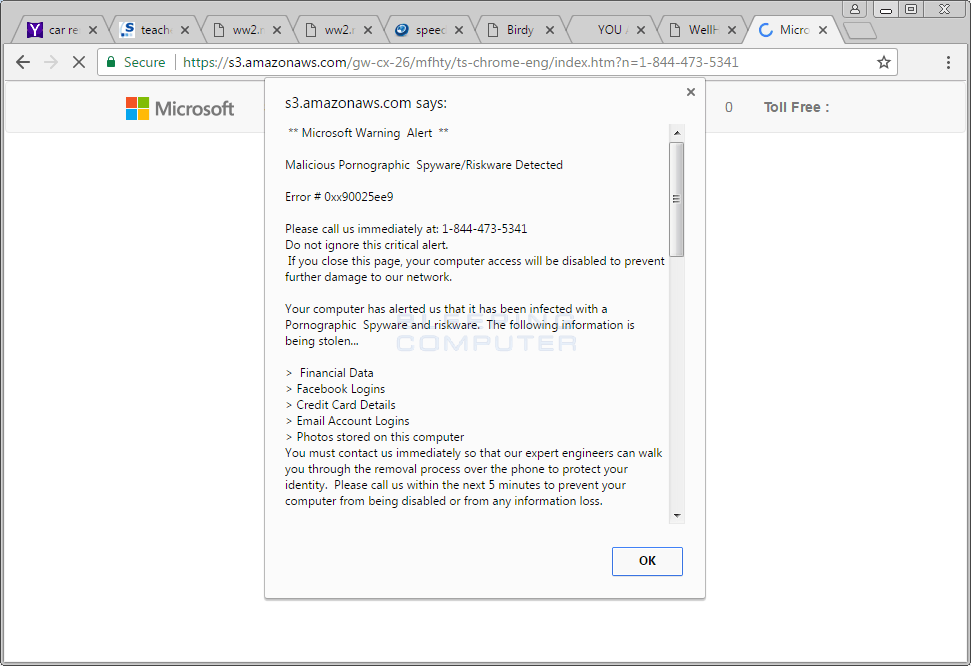
Task: Click the browser back arrow
Action: coord(23,62)
